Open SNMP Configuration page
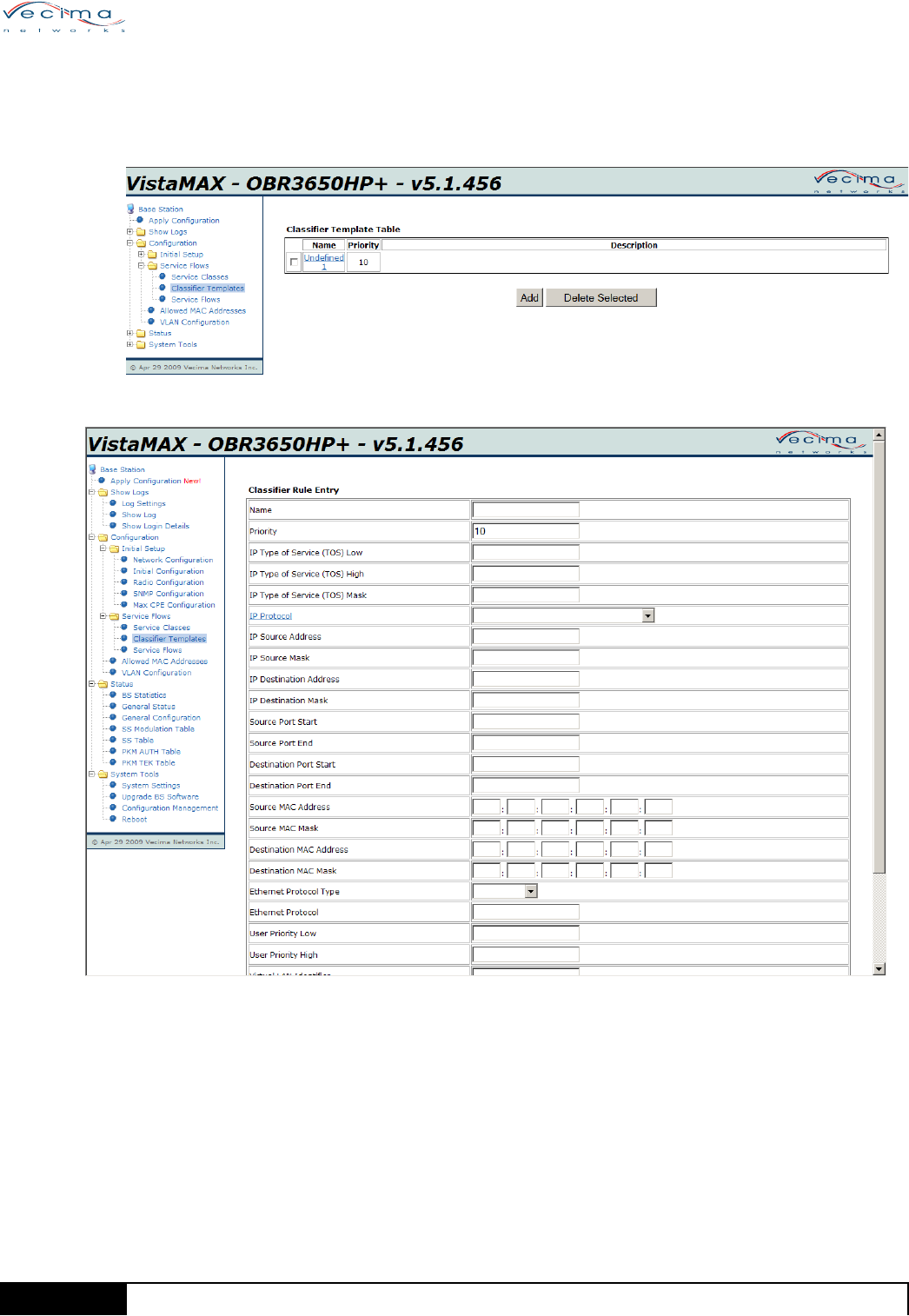Image resolution: width=909 pixels, height=1316 pixels. click(169, 594)
